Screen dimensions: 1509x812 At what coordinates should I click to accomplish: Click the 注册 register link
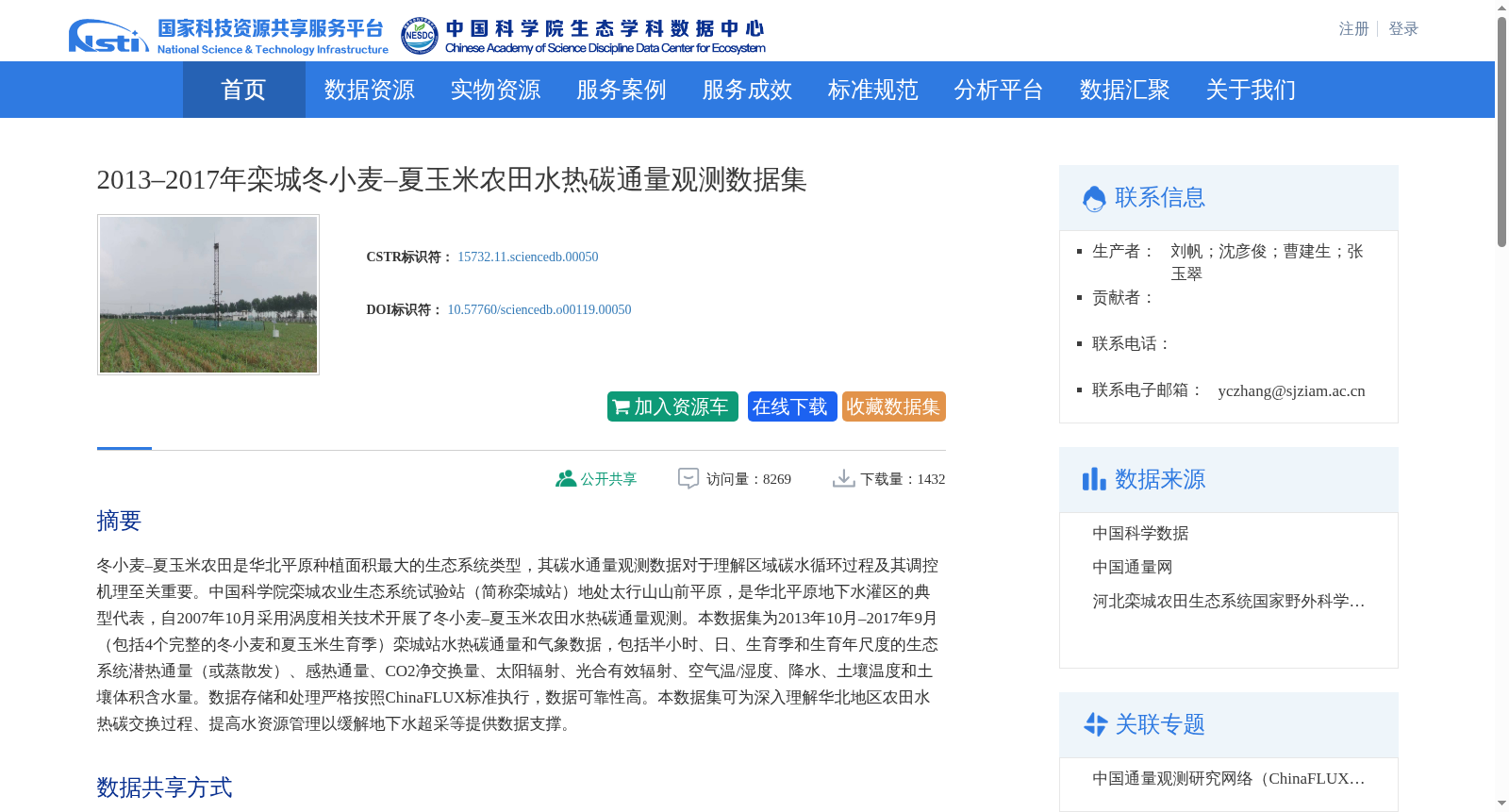(1353, 29)
